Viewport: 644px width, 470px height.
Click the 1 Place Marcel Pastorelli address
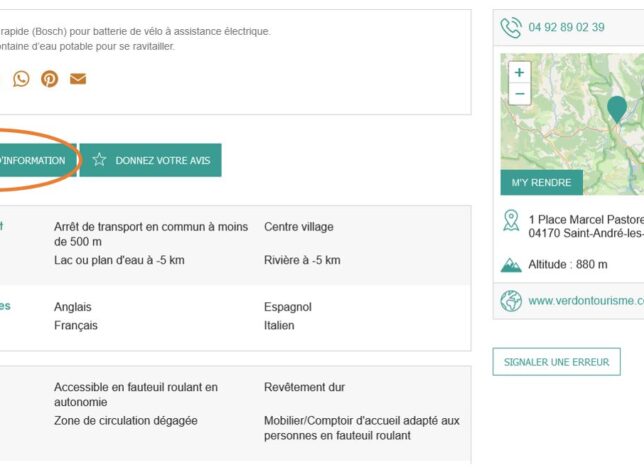point(585,219)
